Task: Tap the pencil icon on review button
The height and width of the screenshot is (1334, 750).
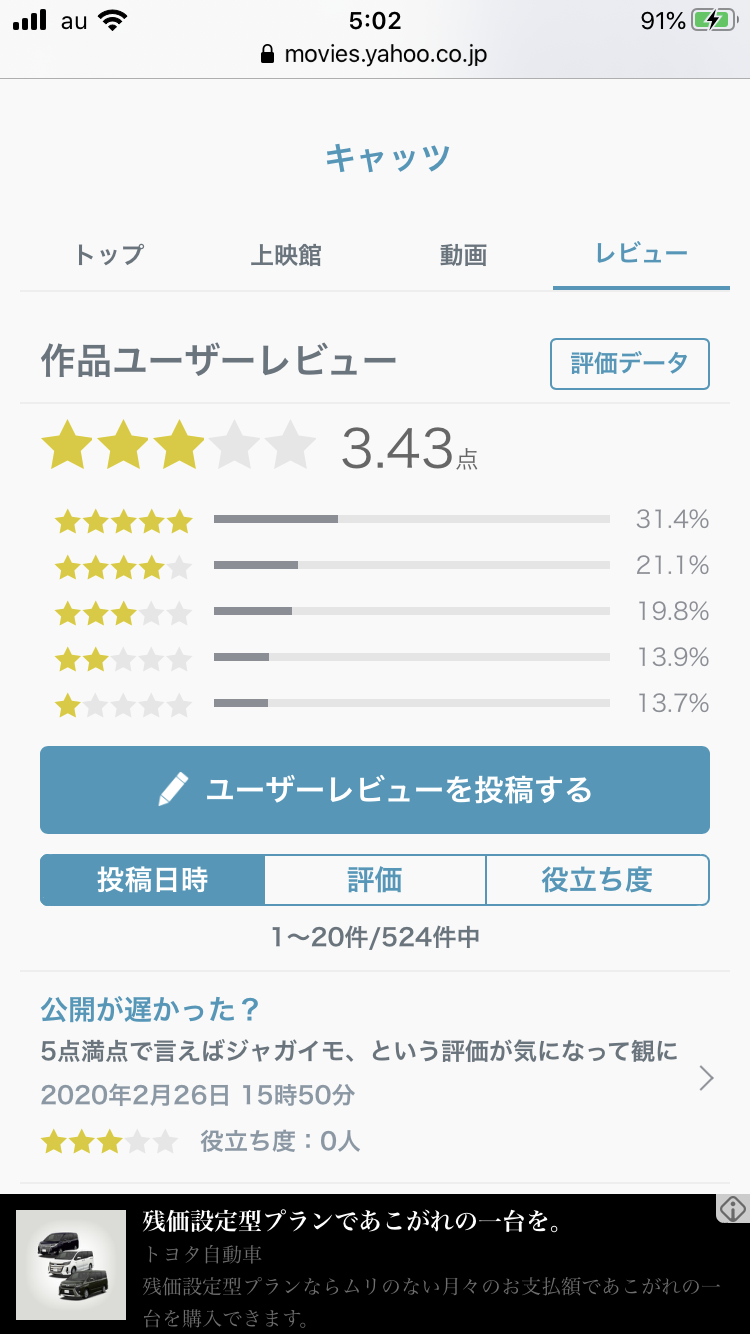Action: [x=173, y=790]
